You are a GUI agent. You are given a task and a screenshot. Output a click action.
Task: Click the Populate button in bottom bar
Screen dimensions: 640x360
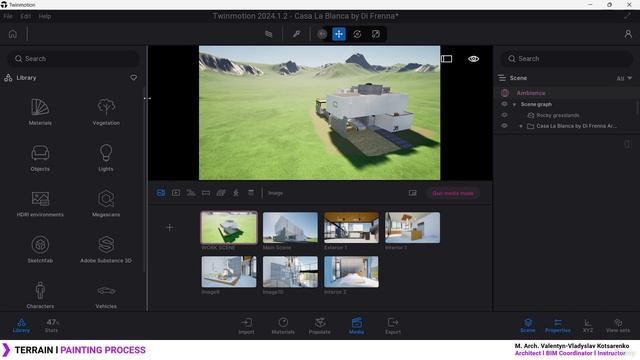(x=320, y=326)
